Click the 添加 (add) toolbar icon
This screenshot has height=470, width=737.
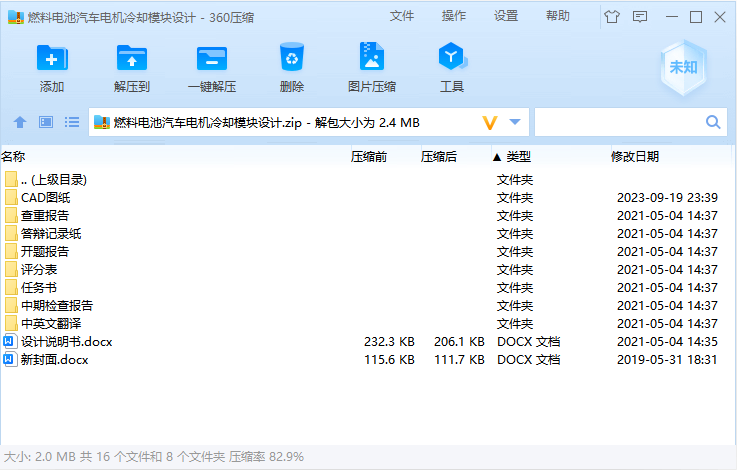52,58
